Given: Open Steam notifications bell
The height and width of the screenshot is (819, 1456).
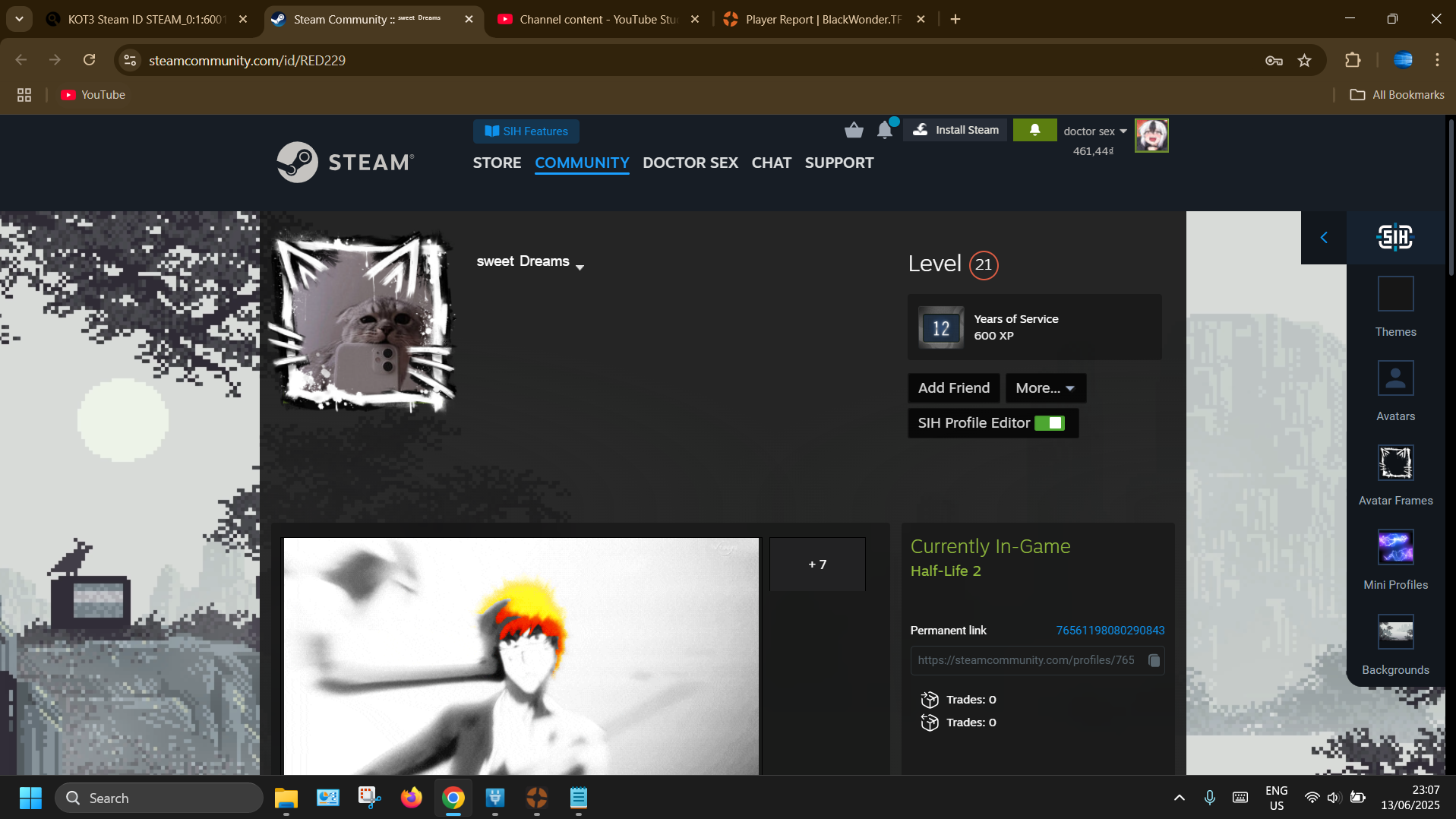Looking at the screenshot, I should pyautogui.click(x=885, y=131).
